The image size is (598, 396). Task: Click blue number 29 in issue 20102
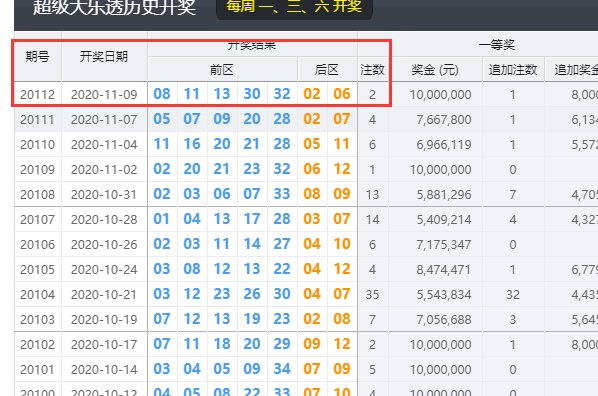(282, 344)
